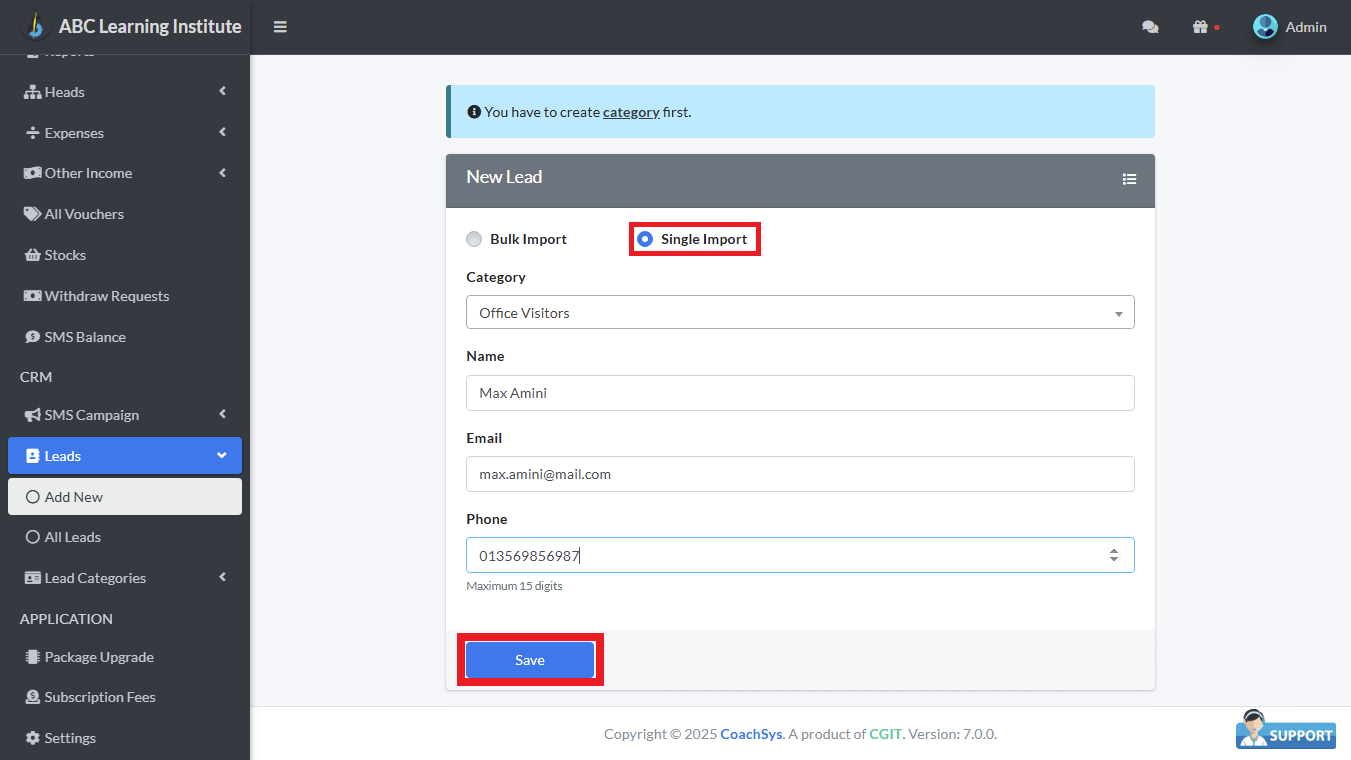
Task: Click the list icon in New Lead header
Action: (1129, 179)
